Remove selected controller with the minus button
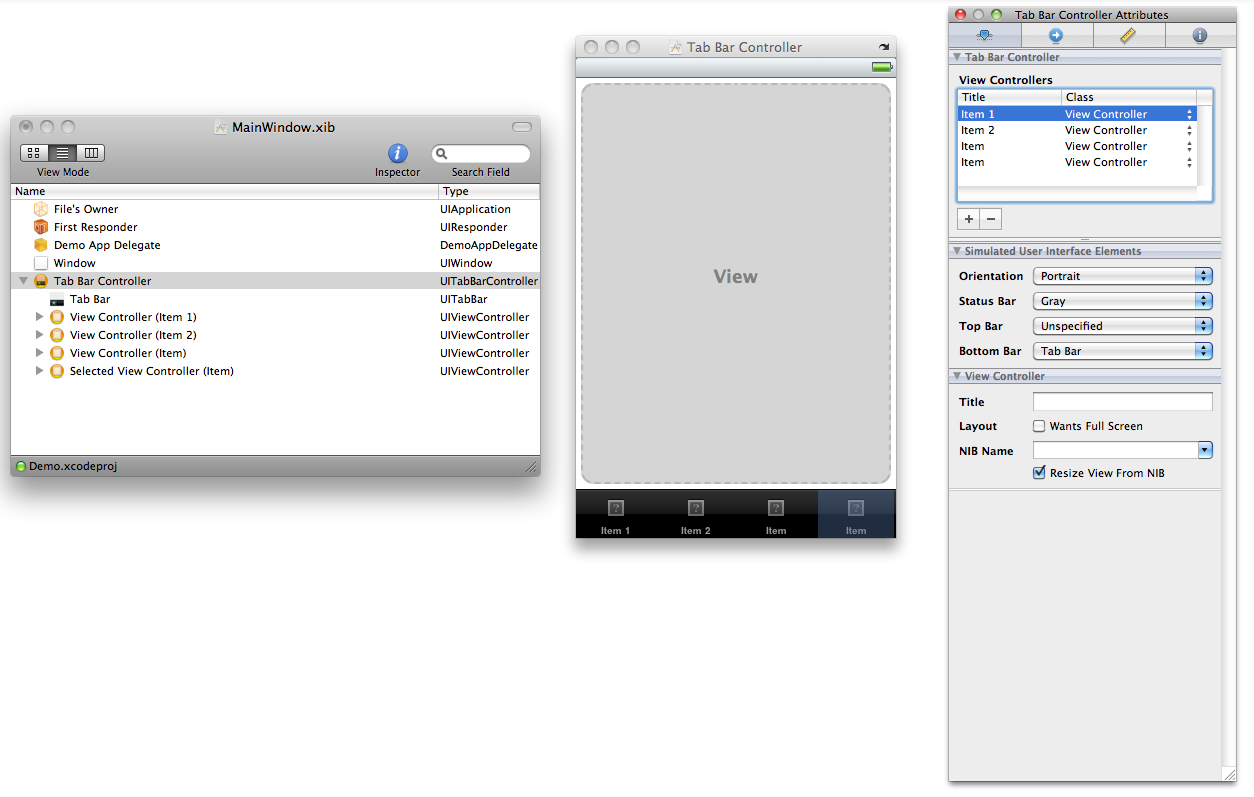The height and width of the screenshot is (797, 1254). [990, 218]
